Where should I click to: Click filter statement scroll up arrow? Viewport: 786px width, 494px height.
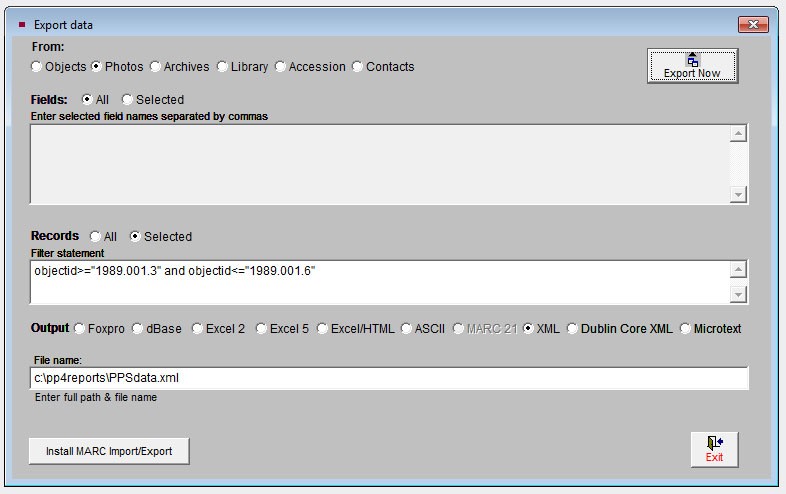click(738, 269)
